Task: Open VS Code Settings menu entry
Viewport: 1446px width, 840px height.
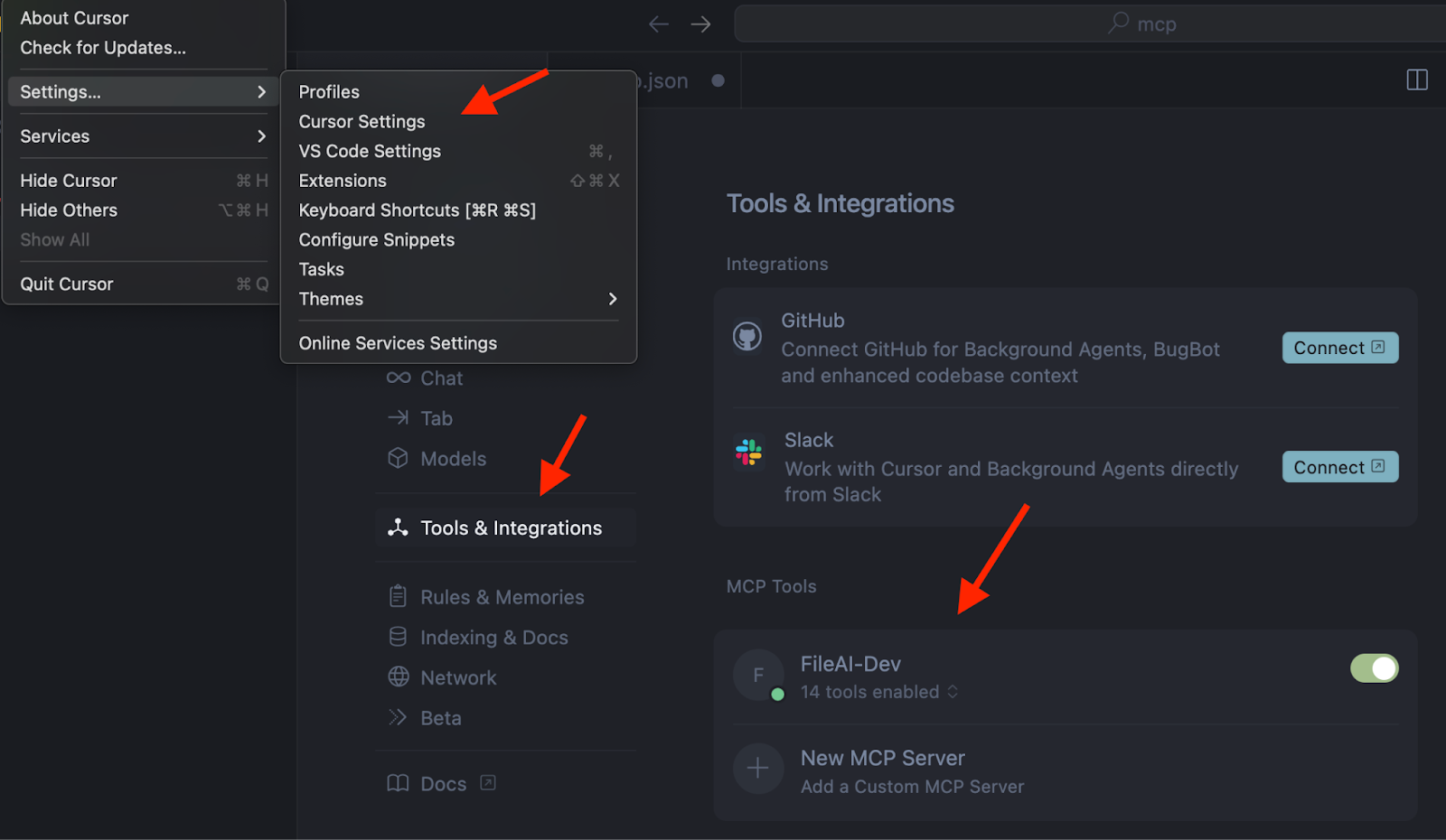Action: click(x=458, y=151)
